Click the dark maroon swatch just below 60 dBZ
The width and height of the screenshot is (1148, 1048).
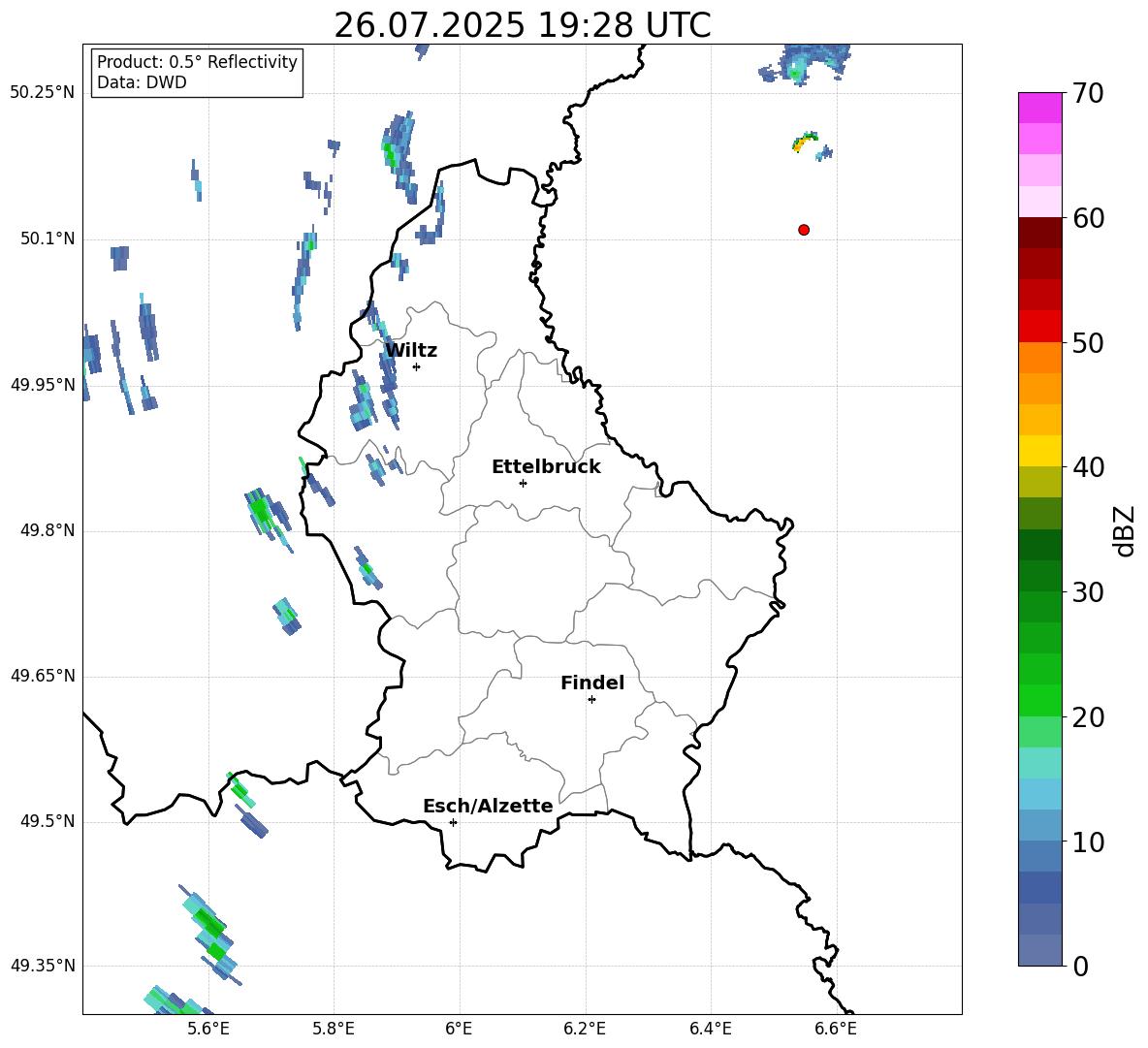1039,233
